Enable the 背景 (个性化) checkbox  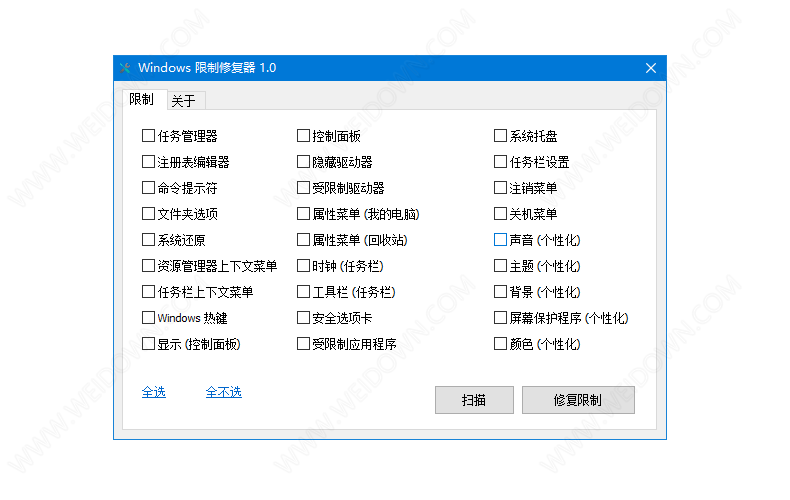point(500,292)
